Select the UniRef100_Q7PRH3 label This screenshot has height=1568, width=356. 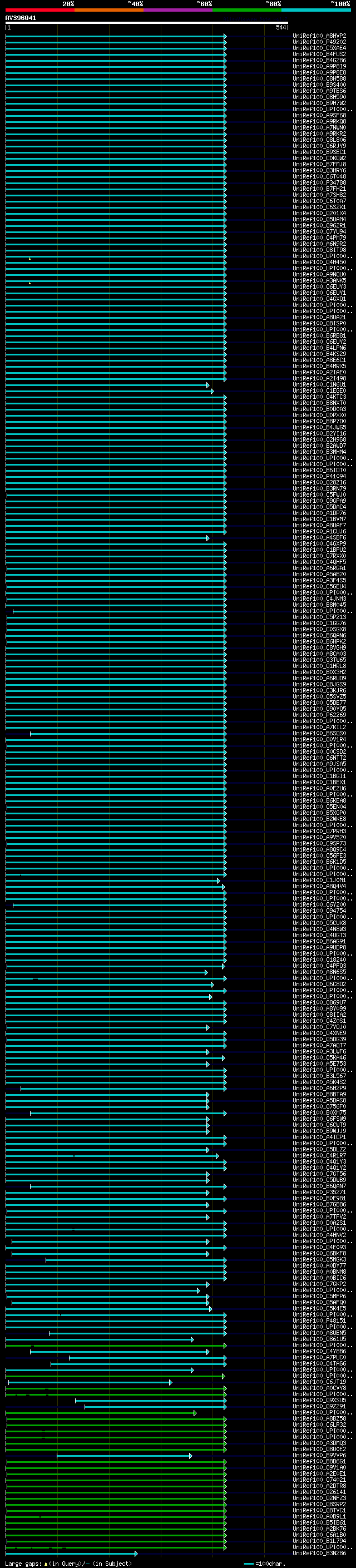(319, 832)
